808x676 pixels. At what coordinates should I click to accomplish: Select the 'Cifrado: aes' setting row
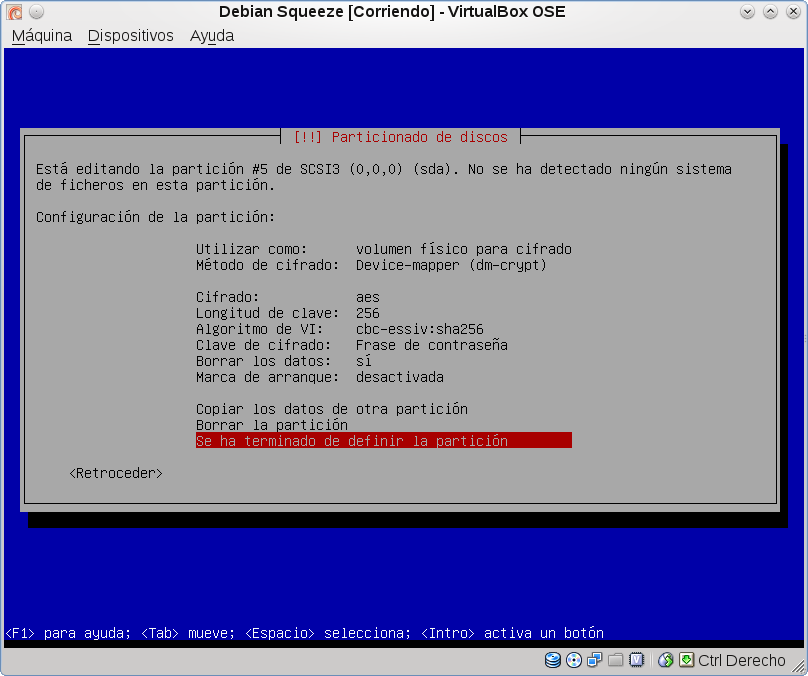click(x=288, y=297)
